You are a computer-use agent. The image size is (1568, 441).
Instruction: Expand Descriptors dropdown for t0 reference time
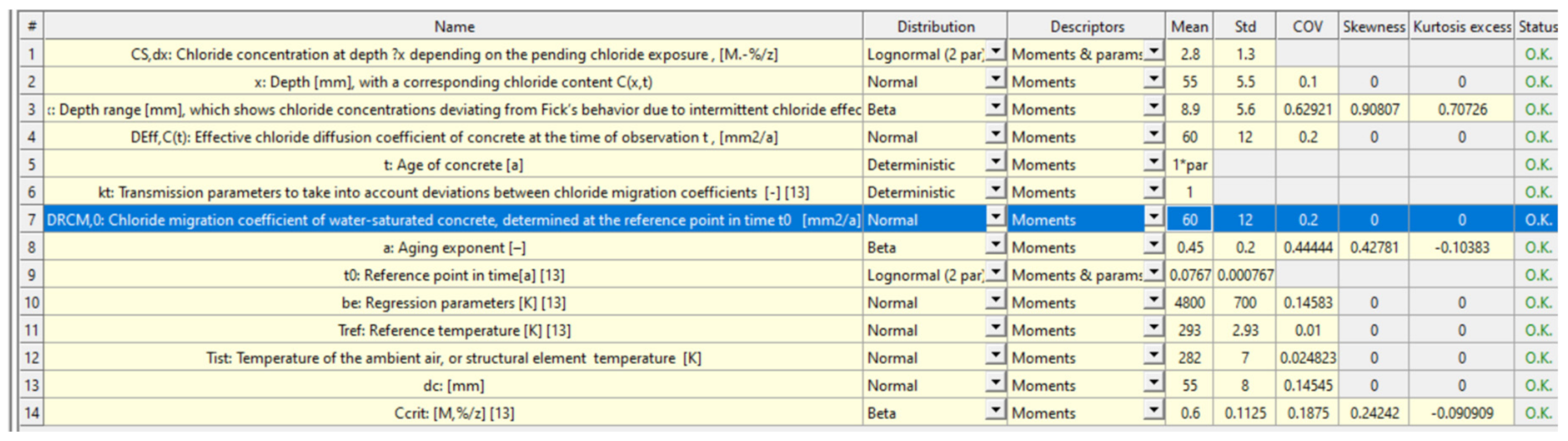click(x=1153, y=274)
